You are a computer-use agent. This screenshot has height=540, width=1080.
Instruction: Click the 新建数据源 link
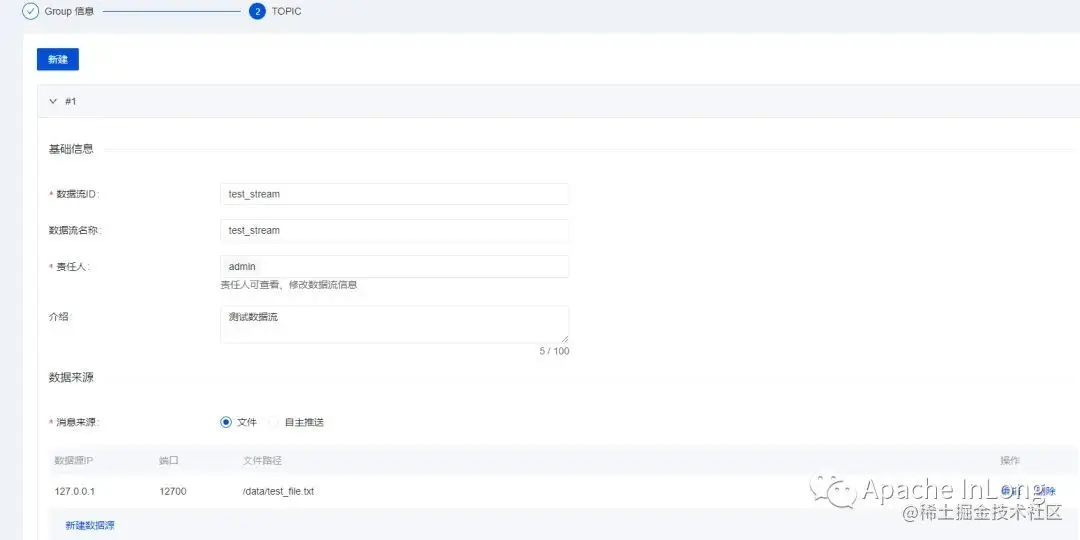click(90, 526)
